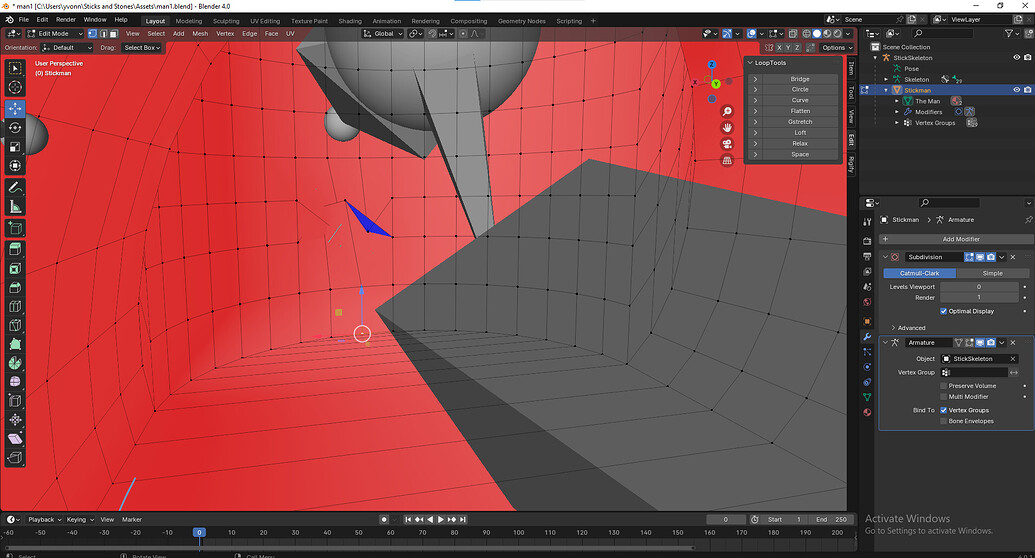The image size is (1035, 558).
Task: Toggle Optimal Display checkbox
Action: [943, 311]
